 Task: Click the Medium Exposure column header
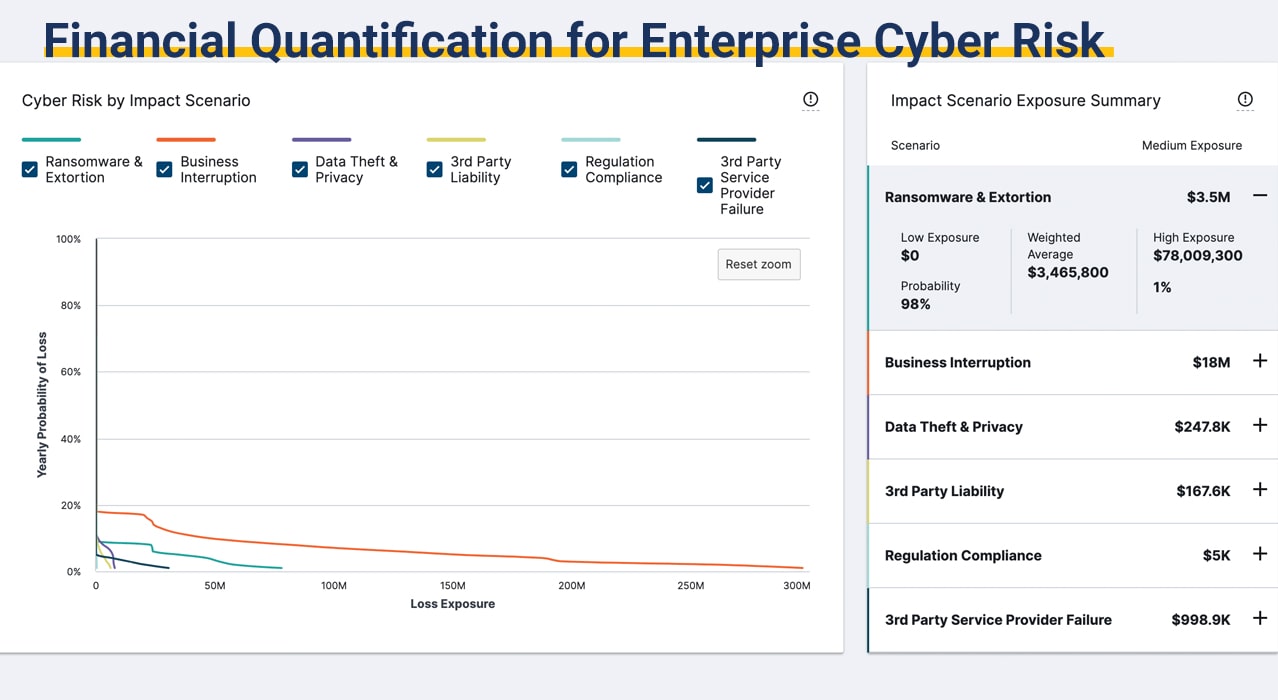pos(1191,146)
